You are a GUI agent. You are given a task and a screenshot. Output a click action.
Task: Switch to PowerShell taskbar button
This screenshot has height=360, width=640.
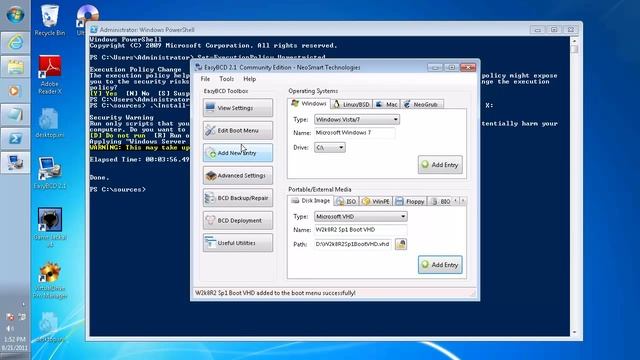[x=15, y=139]
